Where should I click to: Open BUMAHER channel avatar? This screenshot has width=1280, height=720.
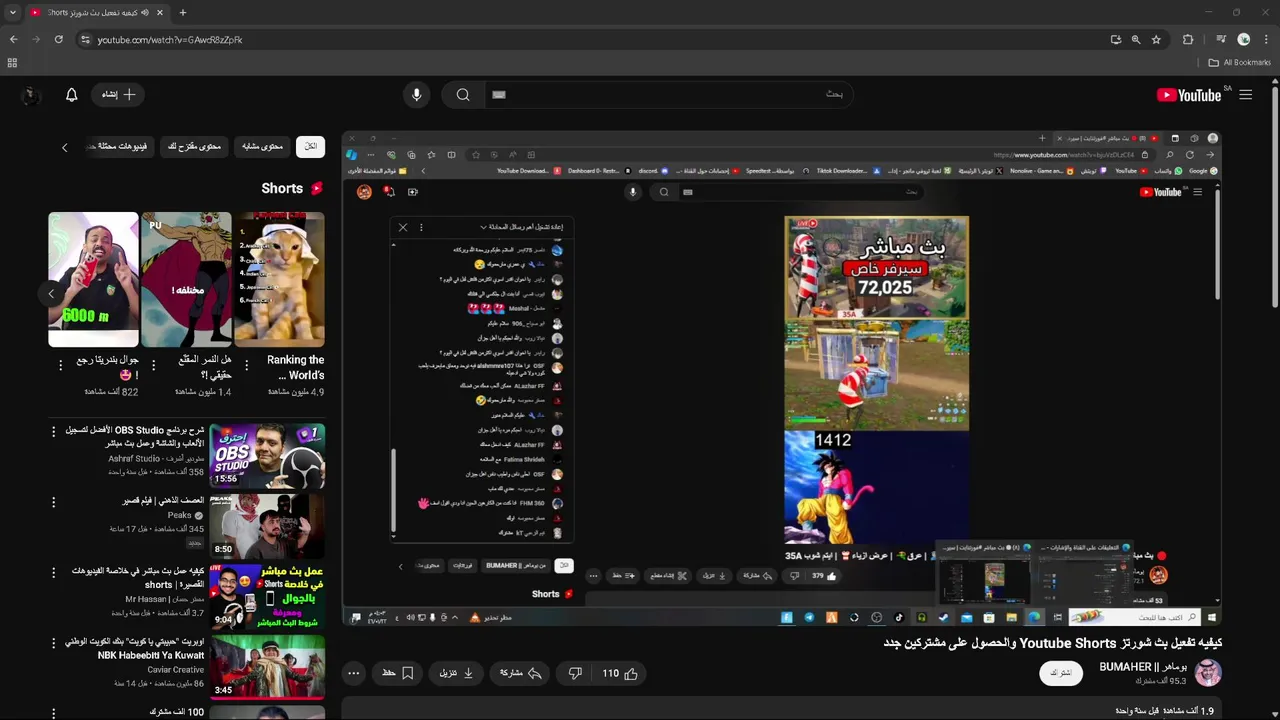(x=1208, y=673)
